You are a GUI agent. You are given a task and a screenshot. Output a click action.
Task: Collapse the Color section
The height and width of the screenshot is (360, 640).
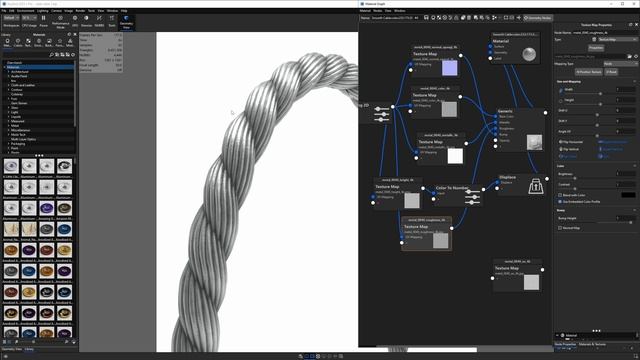[634, 166]
